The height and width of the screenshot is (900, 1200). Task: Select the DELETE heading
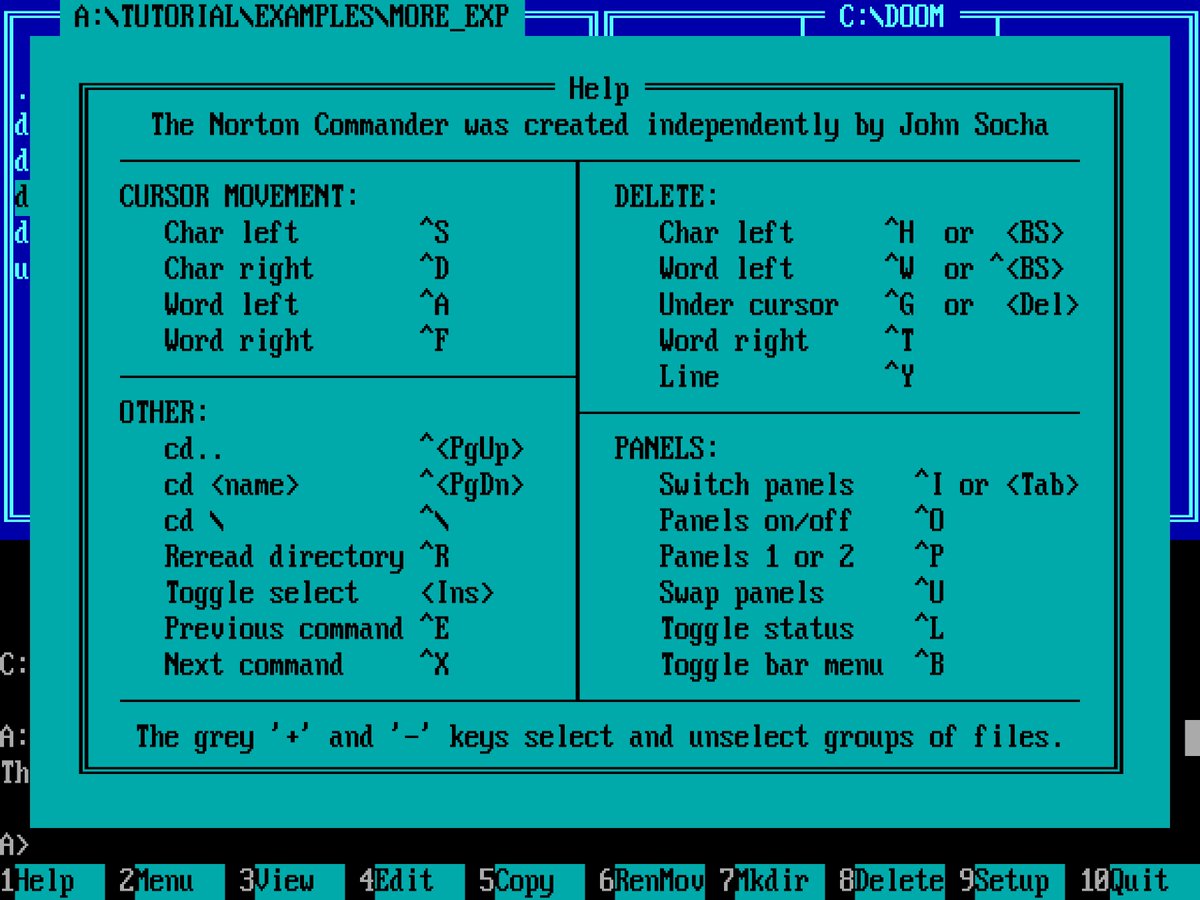(667, 197)
